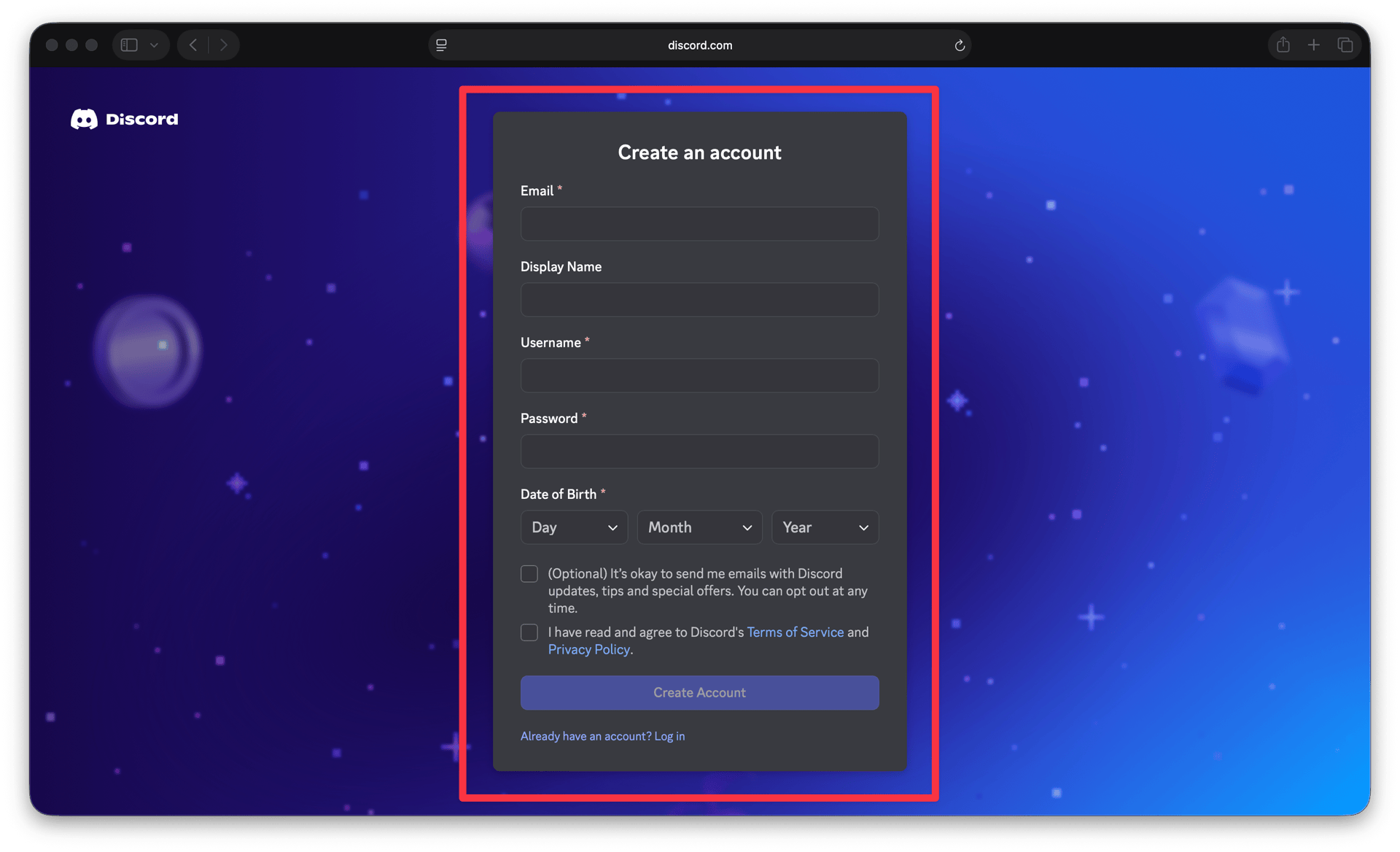Focus the Password input field
The height and width of the screenshot is (852, 1400).
699,452
